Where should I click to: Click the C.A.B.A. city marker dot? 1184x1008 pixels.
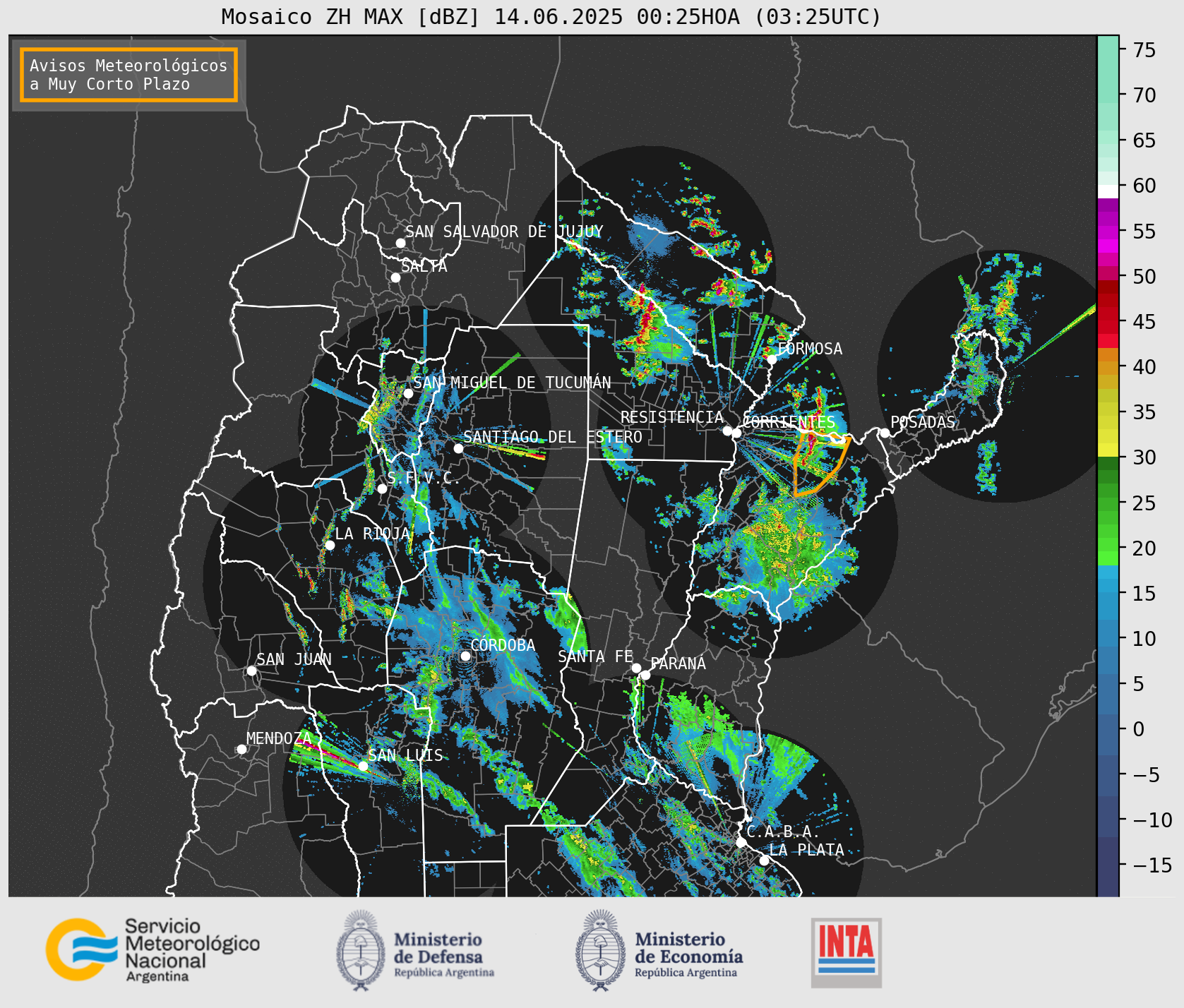click(741, 842)
